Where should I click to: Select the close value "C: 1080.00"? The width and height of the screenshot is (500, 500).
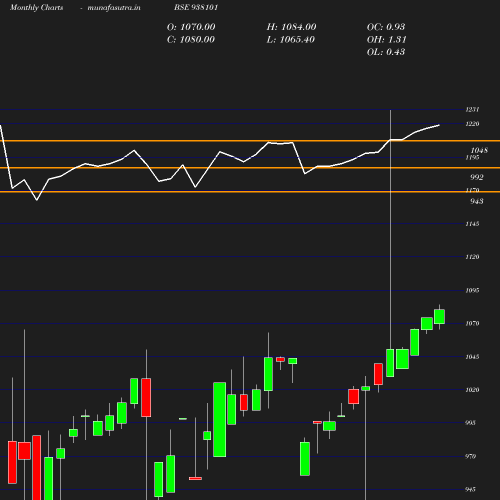[x=191, y=40]
